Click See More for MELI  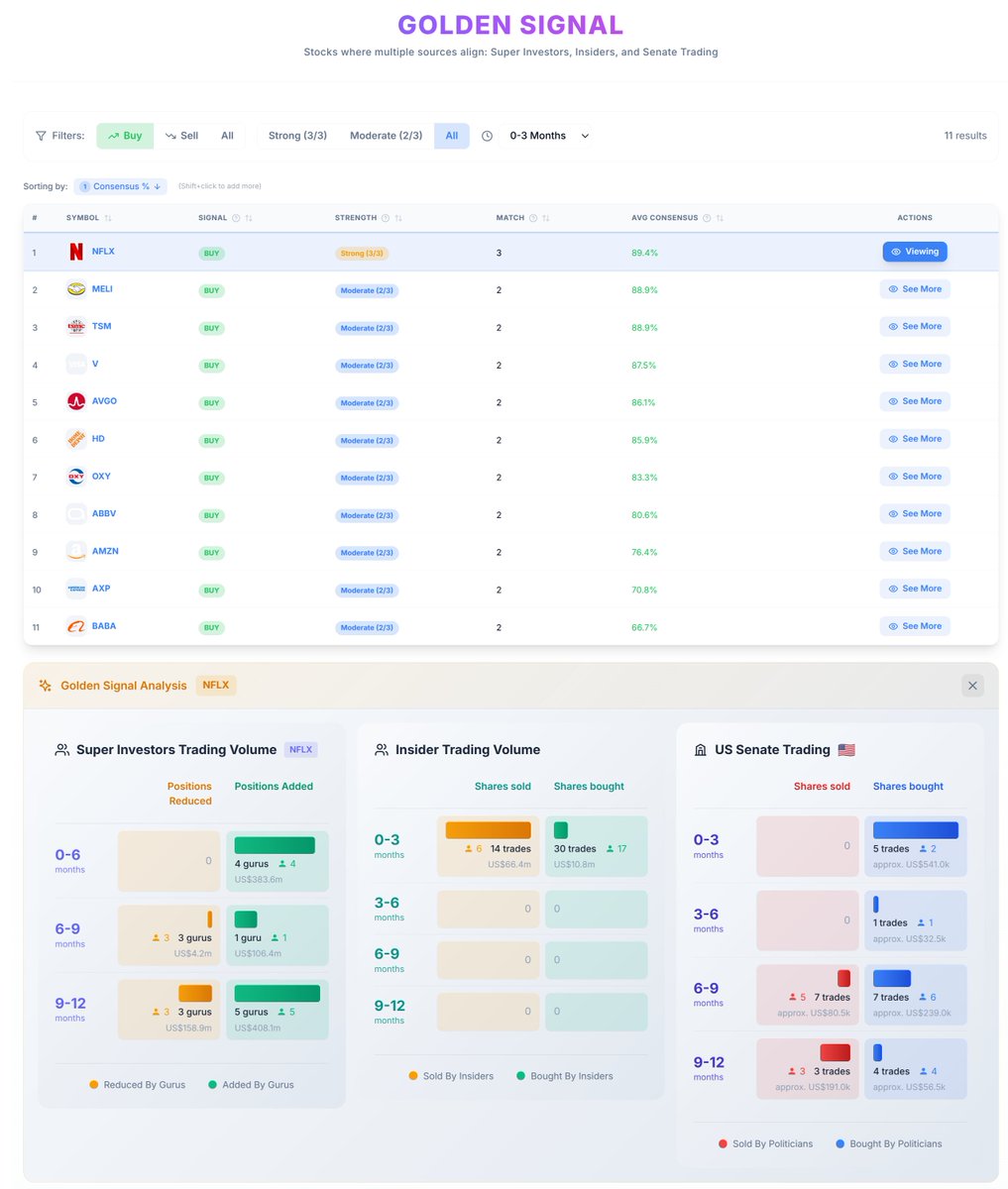(x=915, y=289)
